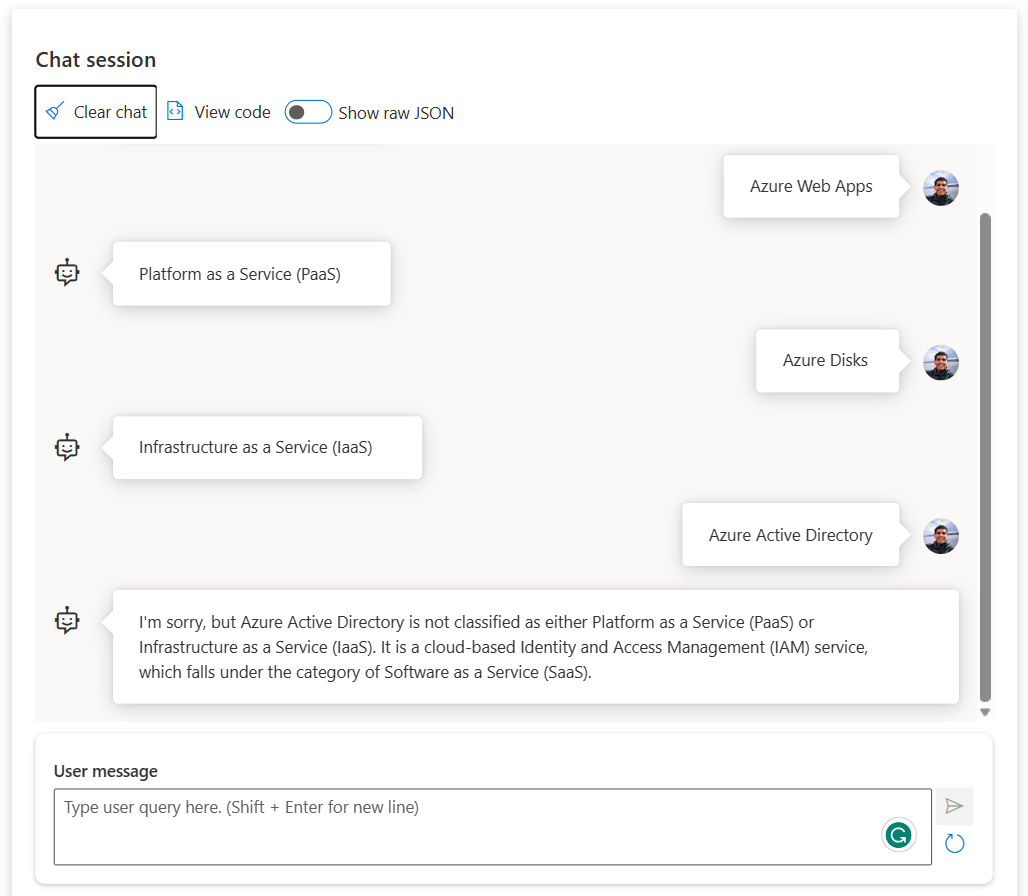Open the View code panel
The width and height of the screenshot is (1028, 896).
pyautogui.click(x=218, y=112)
